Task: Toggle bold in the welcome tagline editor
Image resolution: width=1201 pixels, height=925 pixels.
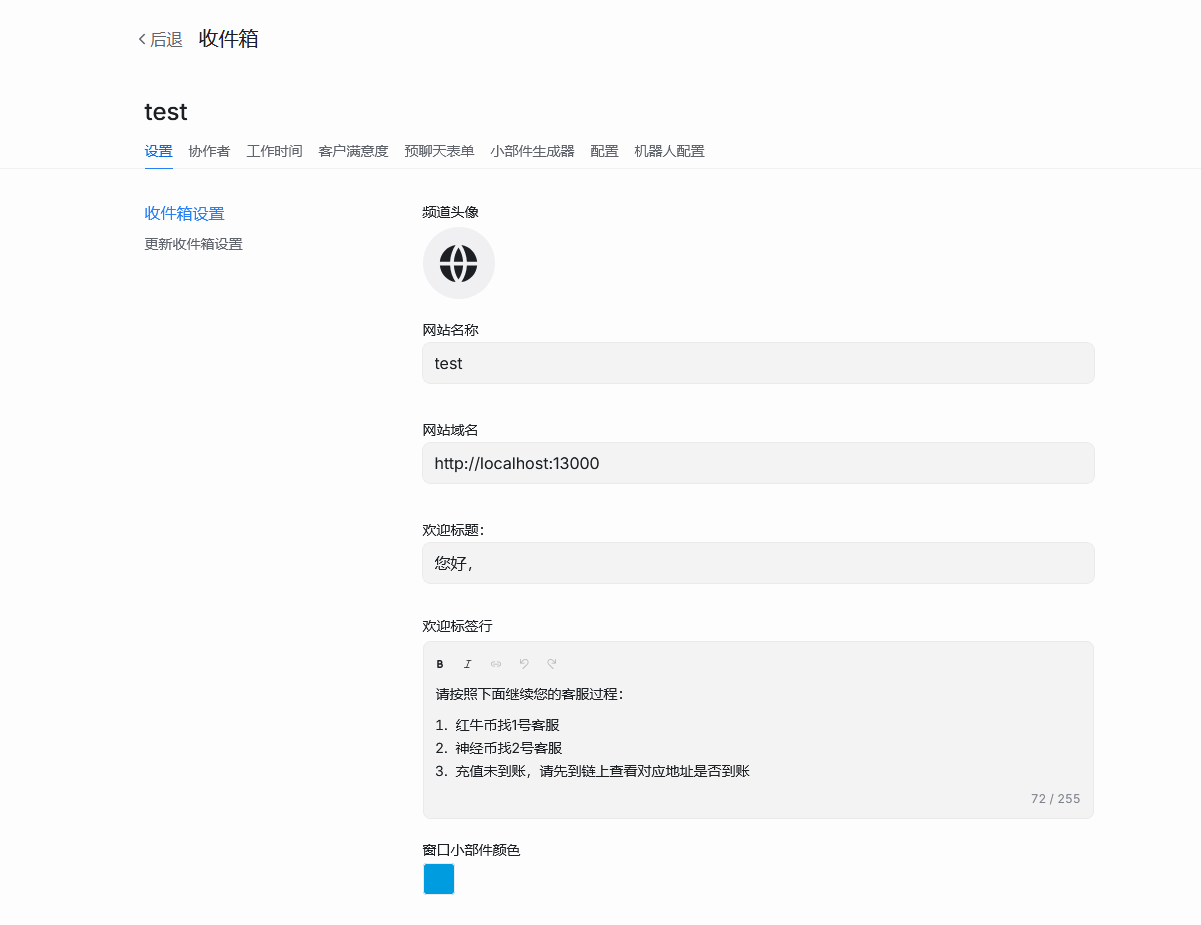Action: click(440, 664)
